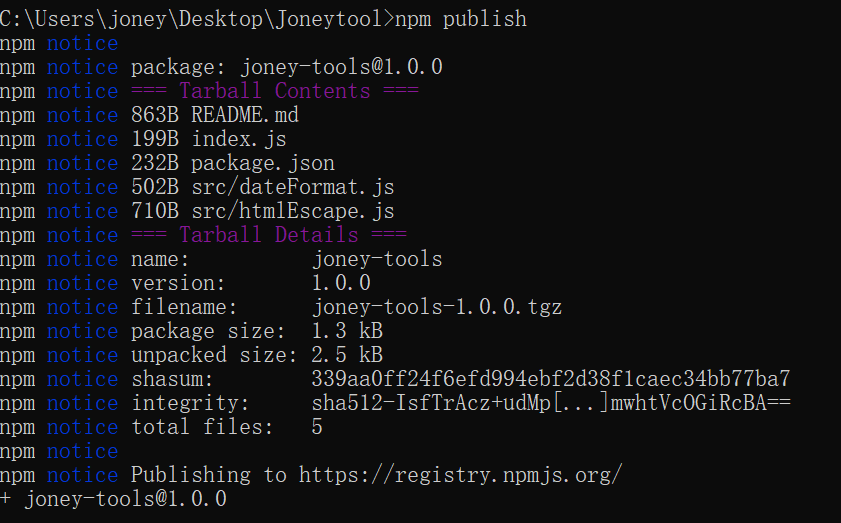Select the command path 'C:\Users\joney\Desktop\Joneytool>'

pos(197,19)
